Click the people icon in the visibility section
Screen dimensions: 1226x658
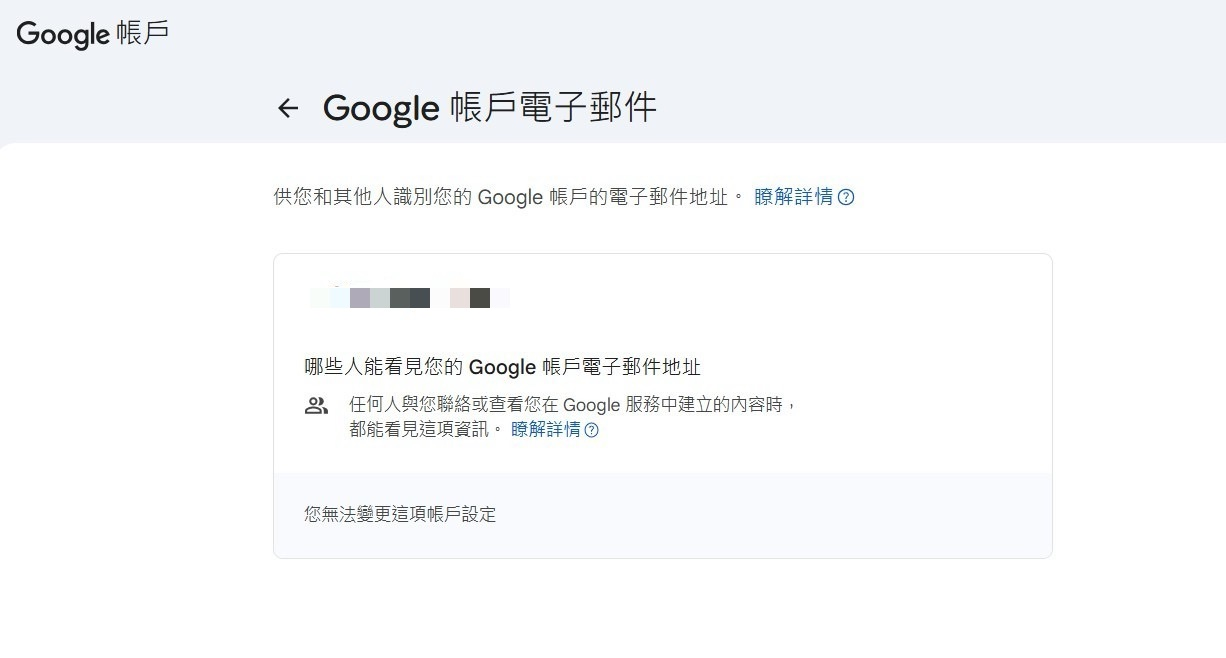click(x=316, y=406)
